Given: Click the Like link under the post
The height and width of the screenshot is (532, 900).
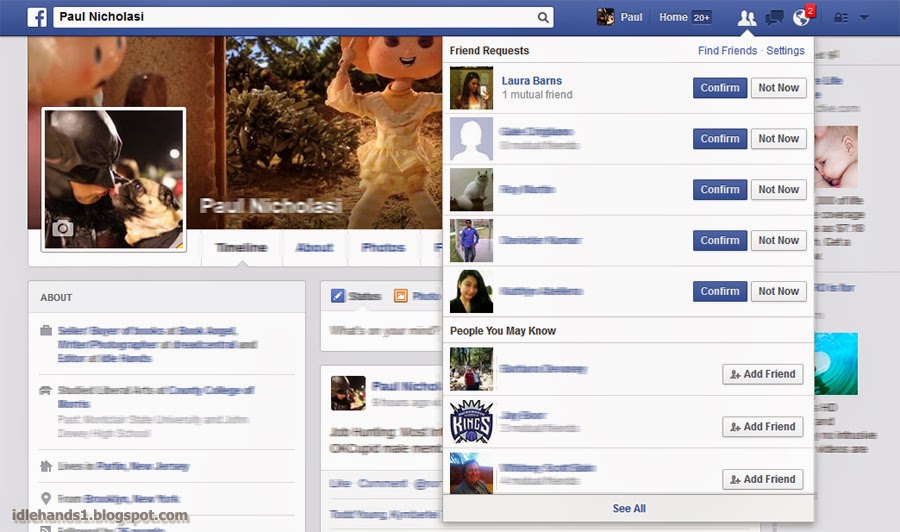Looking at the screenshot, I should [x=340, y=484].
